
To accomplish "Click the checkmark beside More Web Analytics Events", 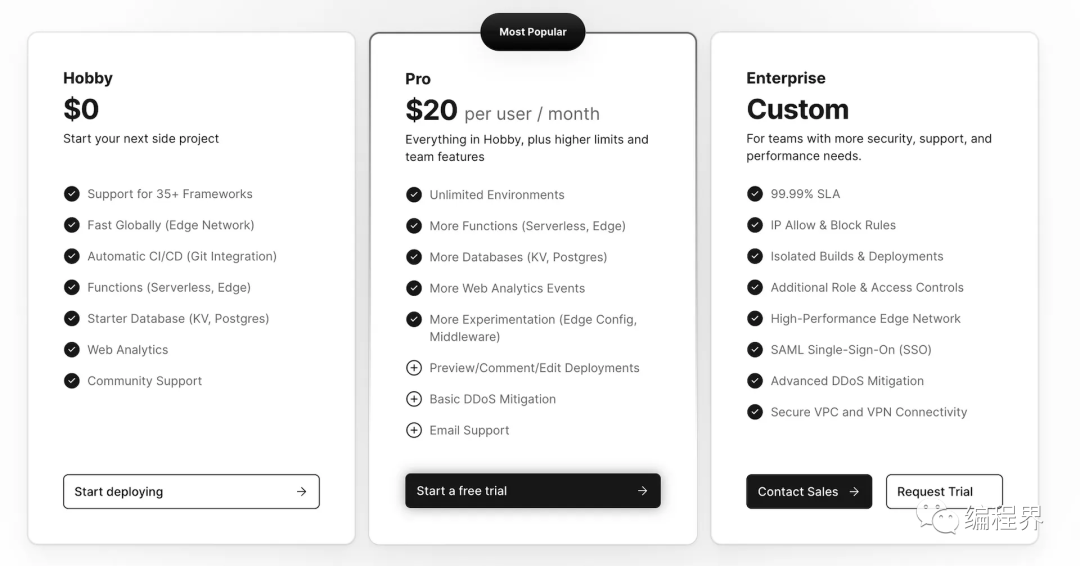I will [x=414, y=288].
